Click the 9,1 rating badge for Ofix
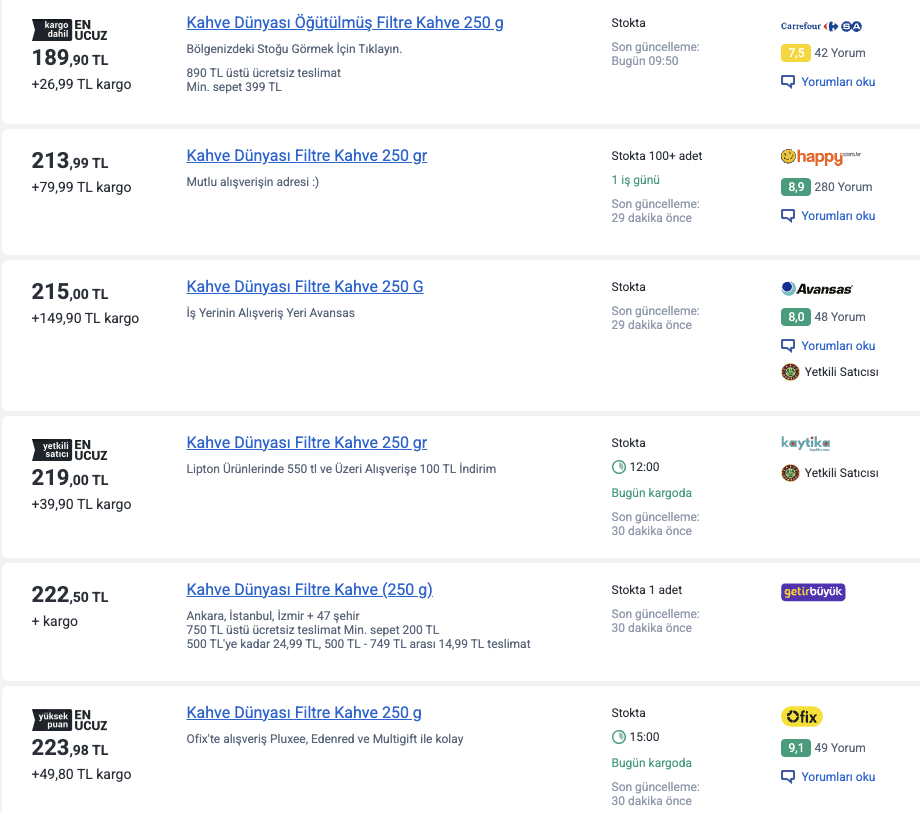This screenshot has height=813, width=920. pos(795,748)
